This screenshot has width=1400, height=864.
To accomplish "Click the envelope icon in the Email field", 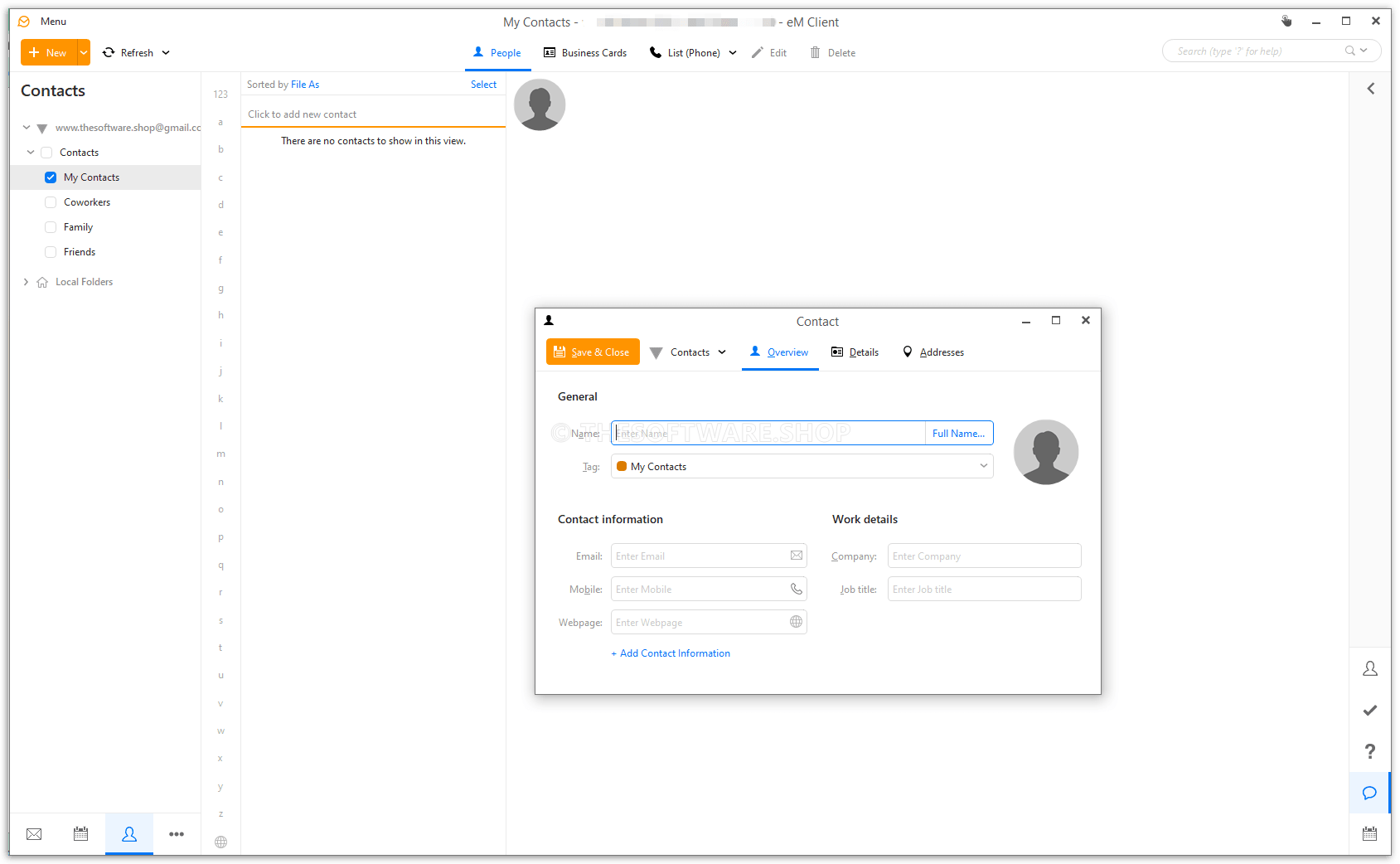I will (x=795, y=556).
